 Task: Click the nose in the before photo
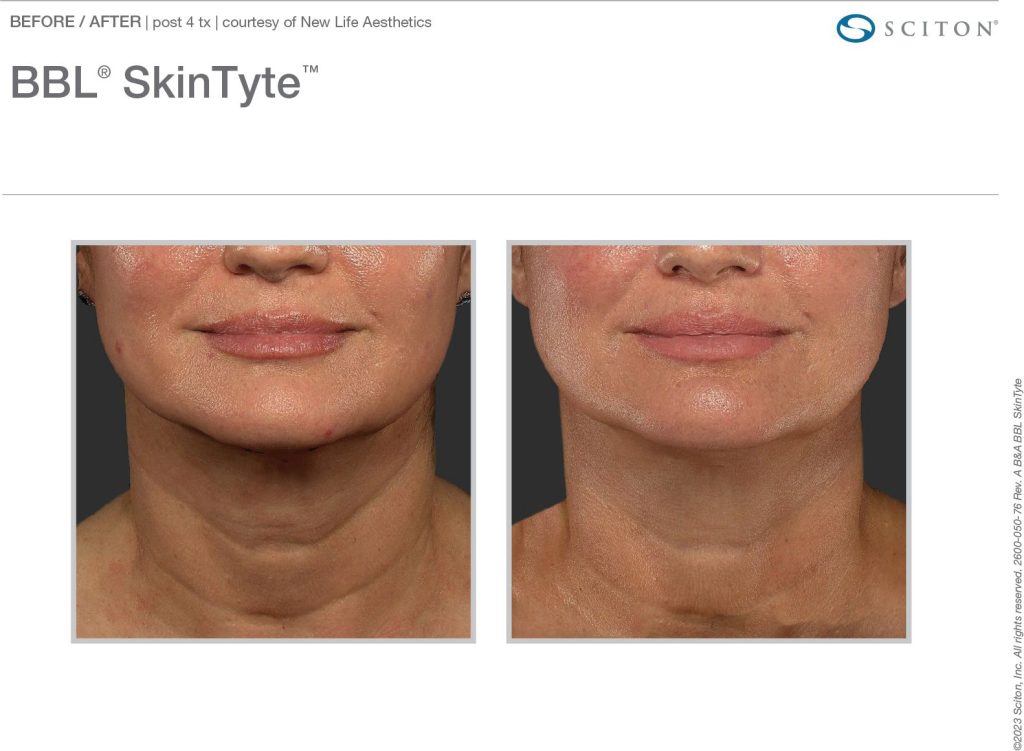(x=276, y=261)
